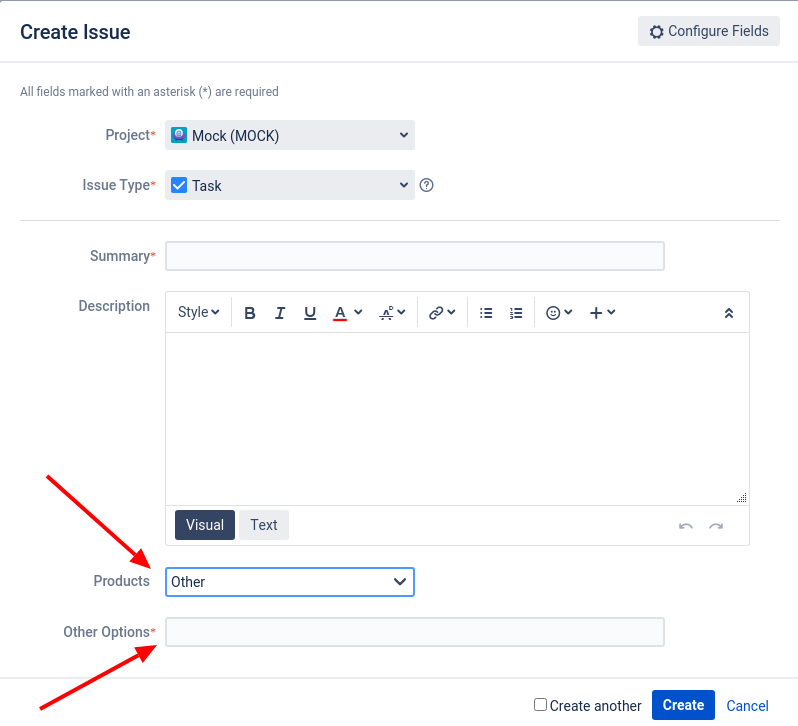Switch to the Text editor tab
This screenshot has width=798, height=726.
coord(264,525)
